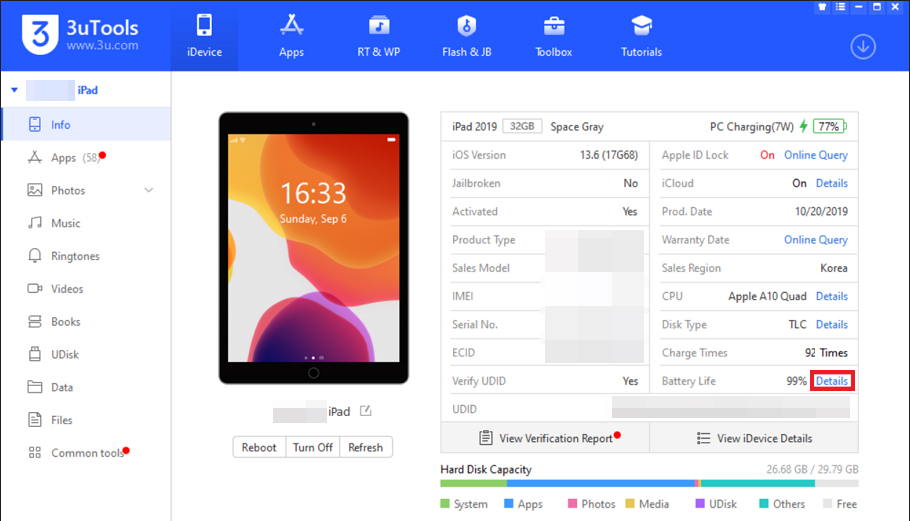Screen dimensions: 910x521
Task: Open the Tutorials tab
Action: [641, 36]
